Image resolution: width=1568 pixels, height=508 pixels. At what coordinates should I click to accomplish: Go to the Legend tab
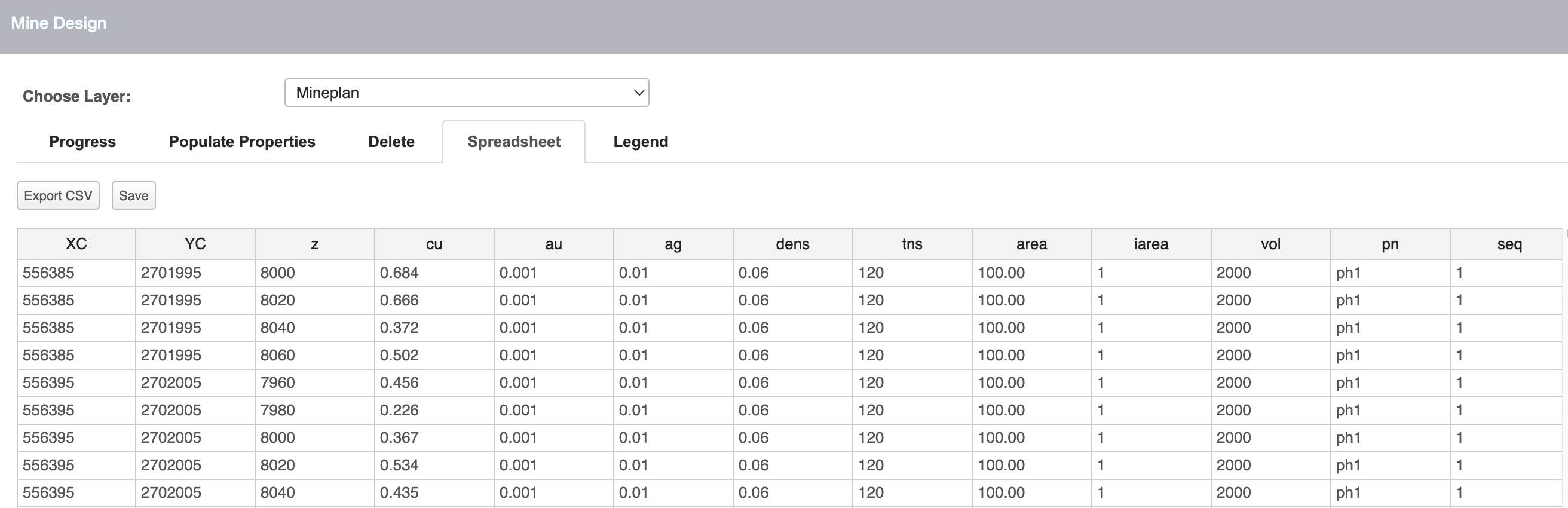pos(641,142)
